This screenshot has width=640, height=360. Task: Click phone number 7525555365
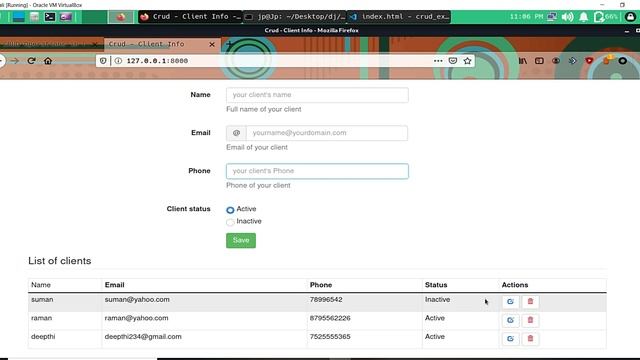[330, 337]
